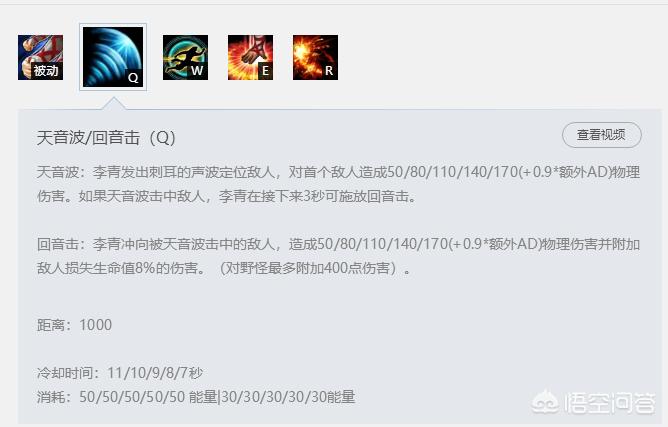Select the passive skill icon labeled 被动
The image size is (668, 427).
40,58
